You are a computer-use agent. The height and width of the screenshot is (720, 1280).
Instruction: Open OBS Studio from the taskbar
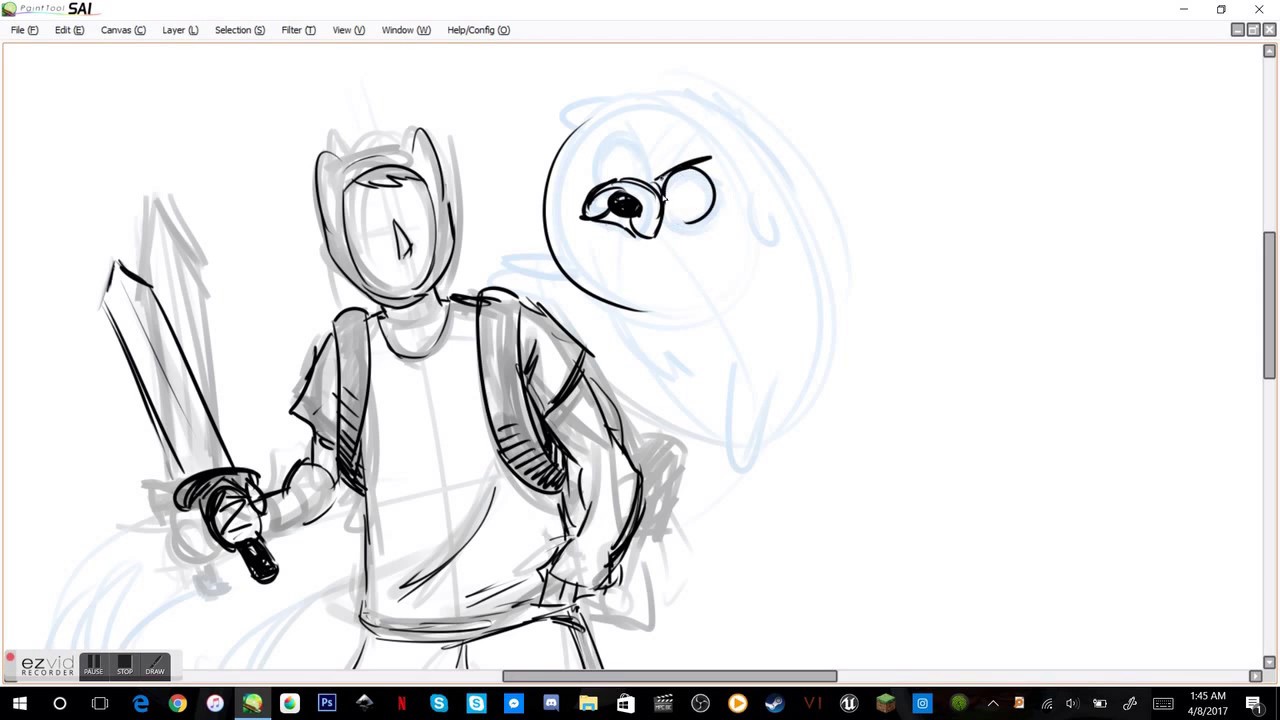click(700, 703)
